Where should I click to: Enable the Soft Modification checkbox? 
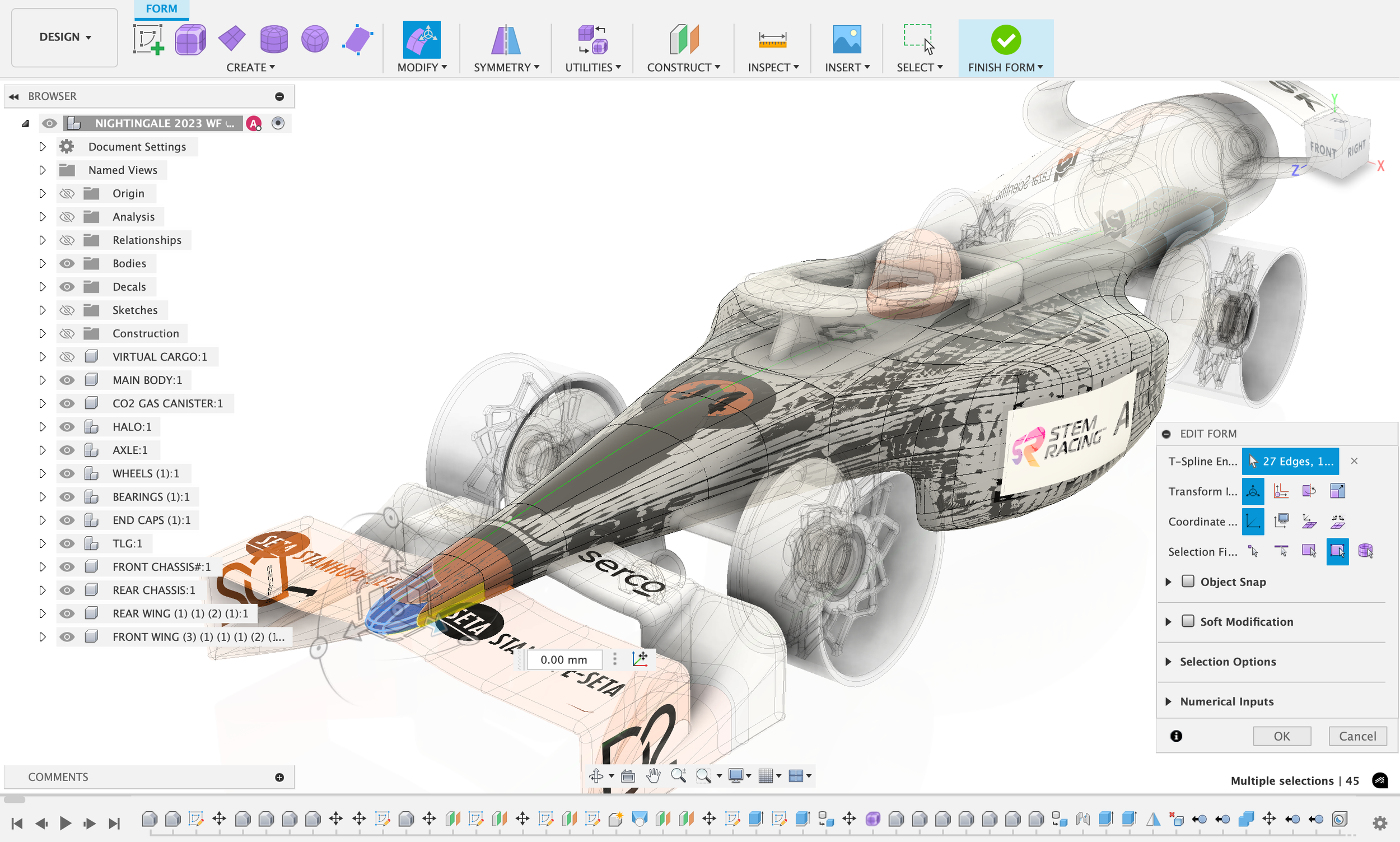coord(1188,621)
